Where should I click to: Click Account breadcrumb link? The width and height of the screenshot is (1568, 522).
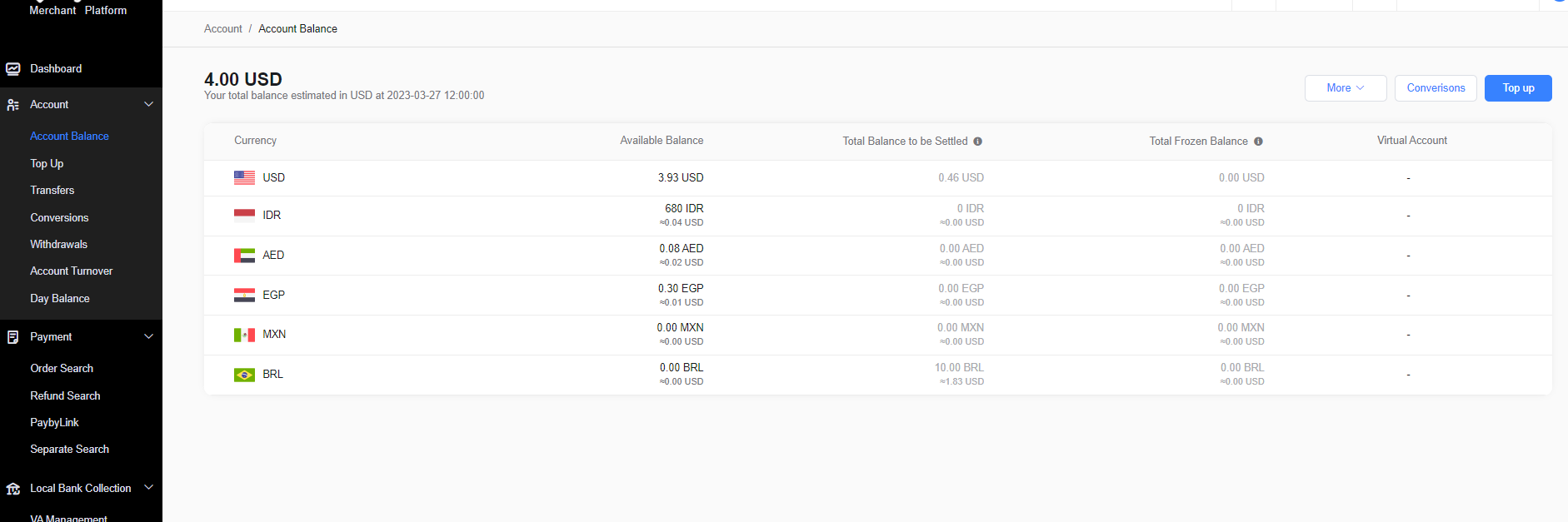pos(222,29)
